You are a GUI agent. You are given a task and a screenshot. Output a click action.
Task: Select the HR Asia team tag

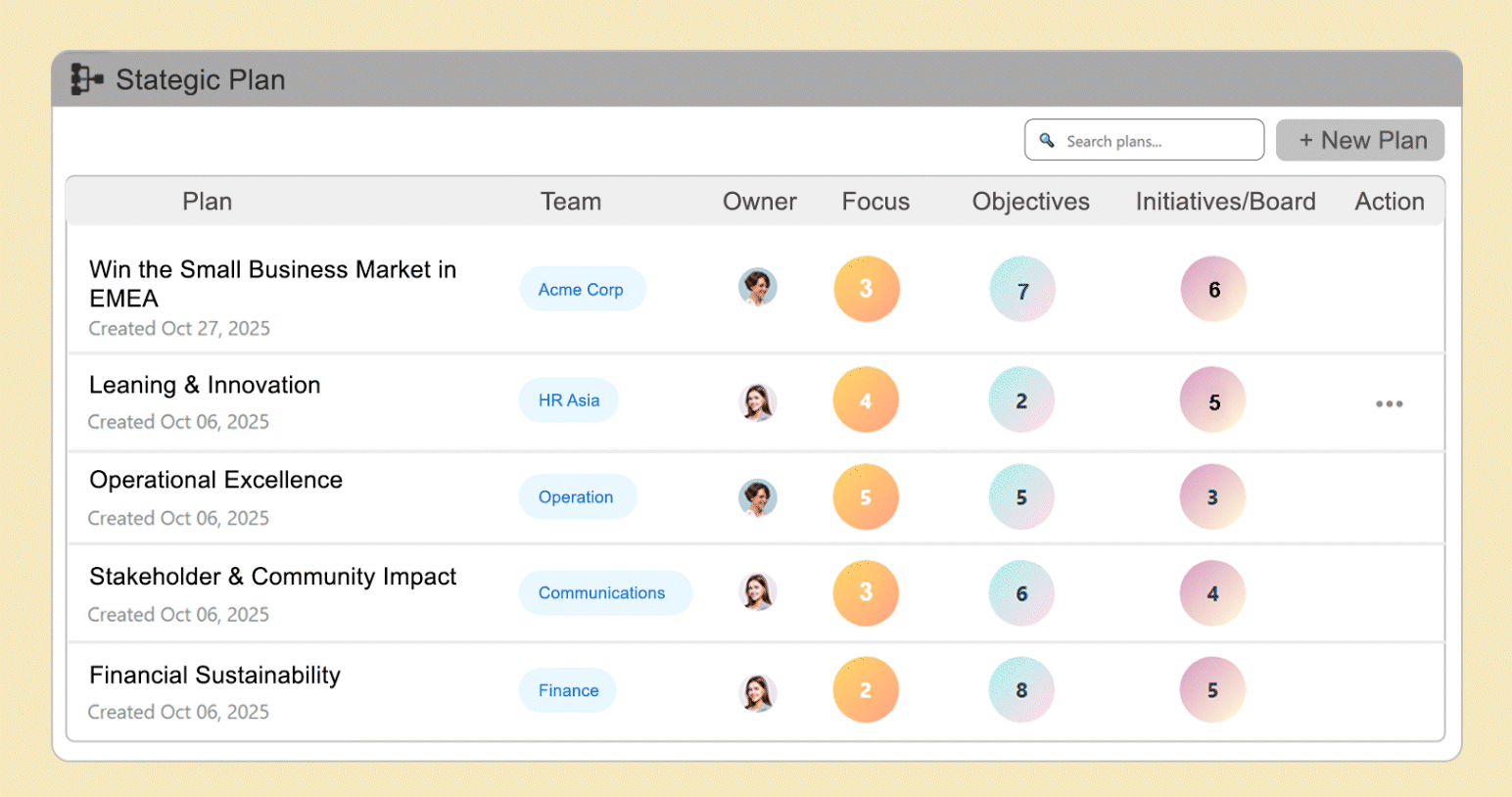click(x=569, y=400)
